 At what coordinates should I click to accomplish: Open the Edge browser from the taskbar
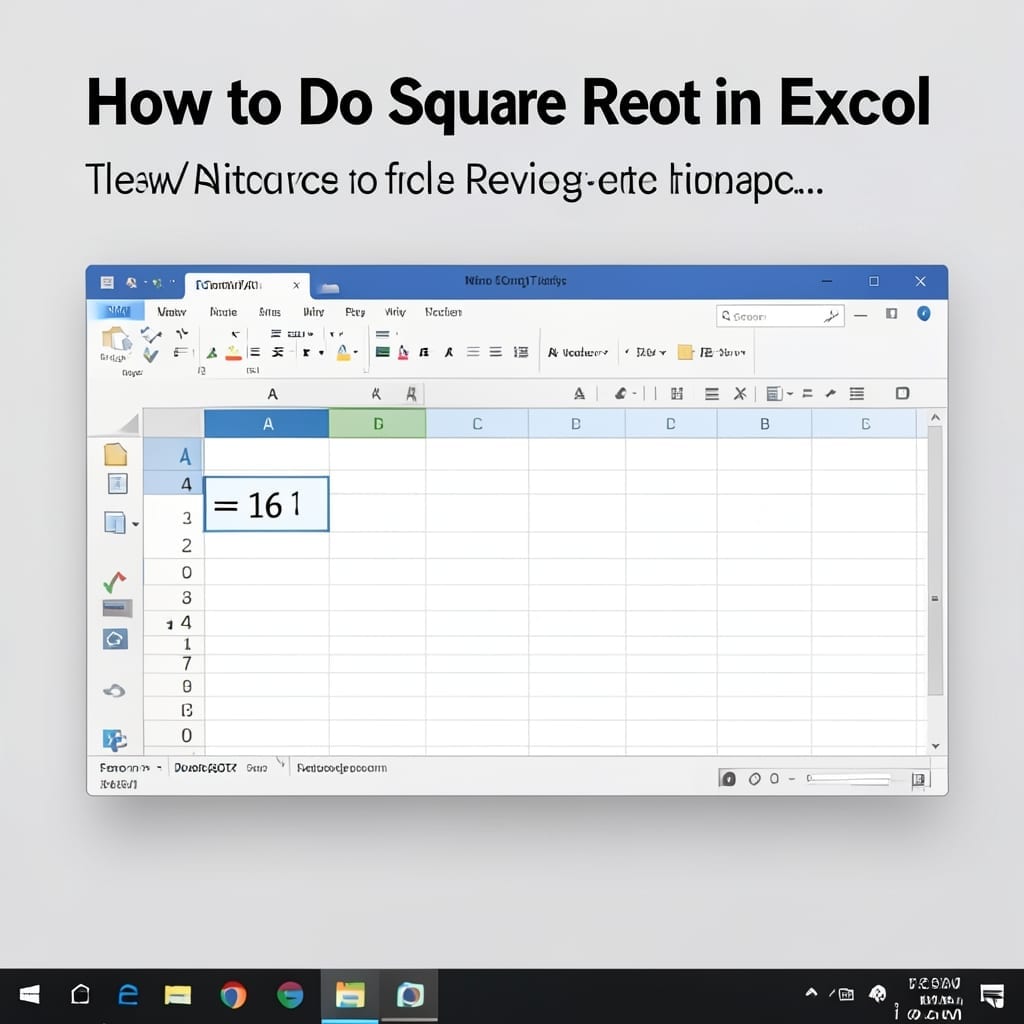[x=129, y=995]
